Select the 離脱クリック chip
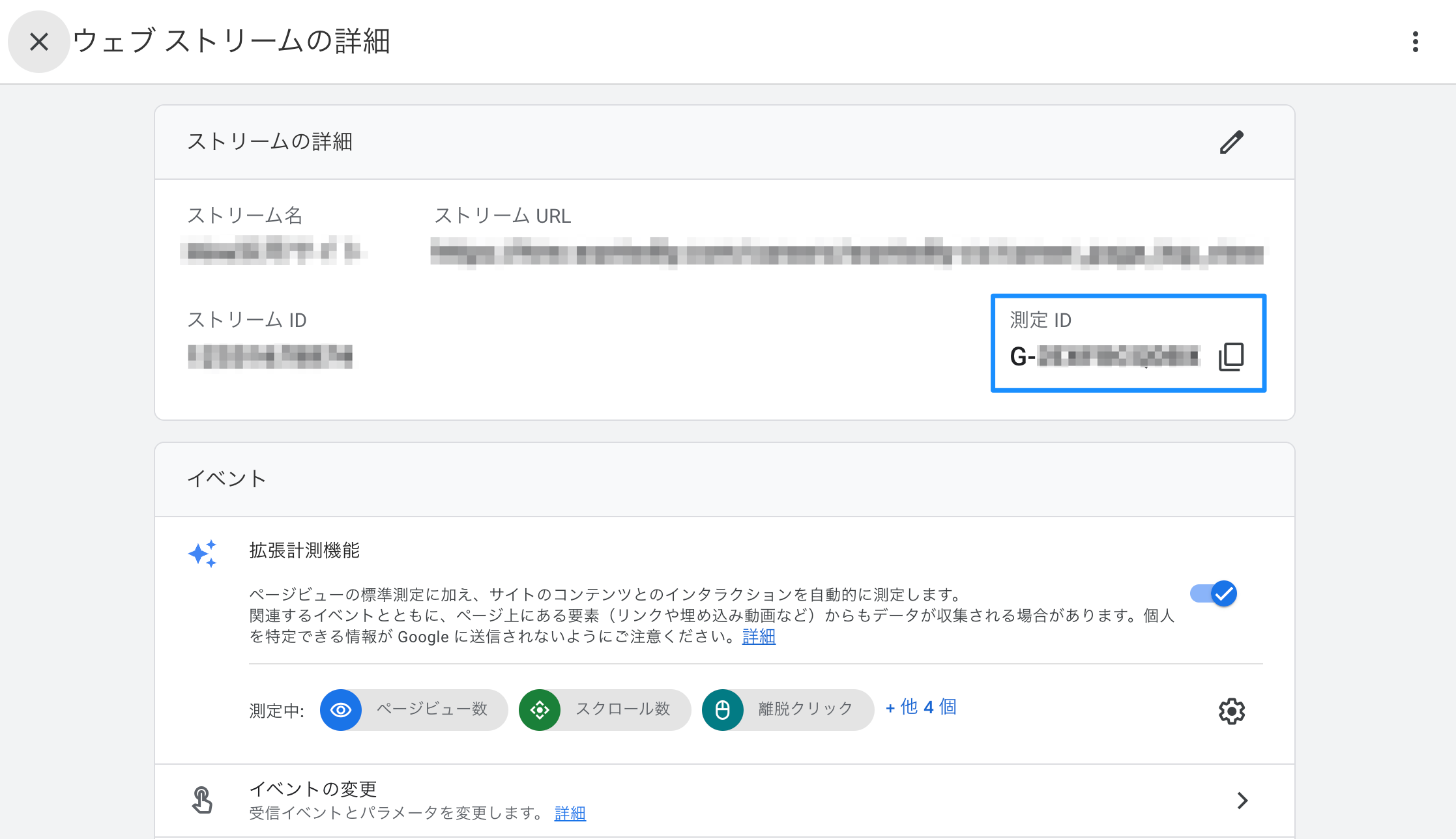The height and width of the screenshot is (839, 1456). pyautogui.click(x=806, y=709)
